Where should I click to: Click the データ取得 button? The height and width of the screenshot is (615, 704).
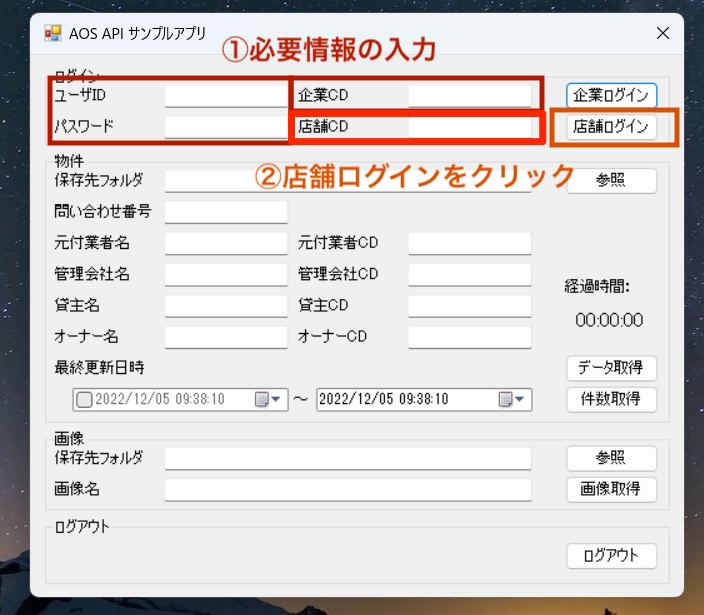click(611, 368)
